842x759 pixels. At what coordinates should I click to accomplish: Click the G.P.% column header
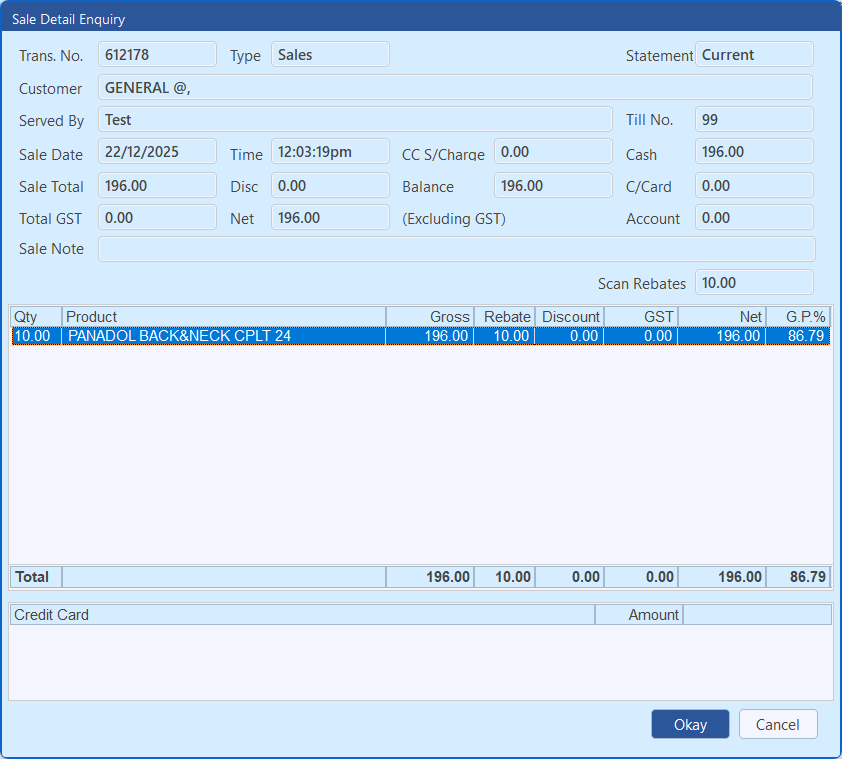(798, 317)
